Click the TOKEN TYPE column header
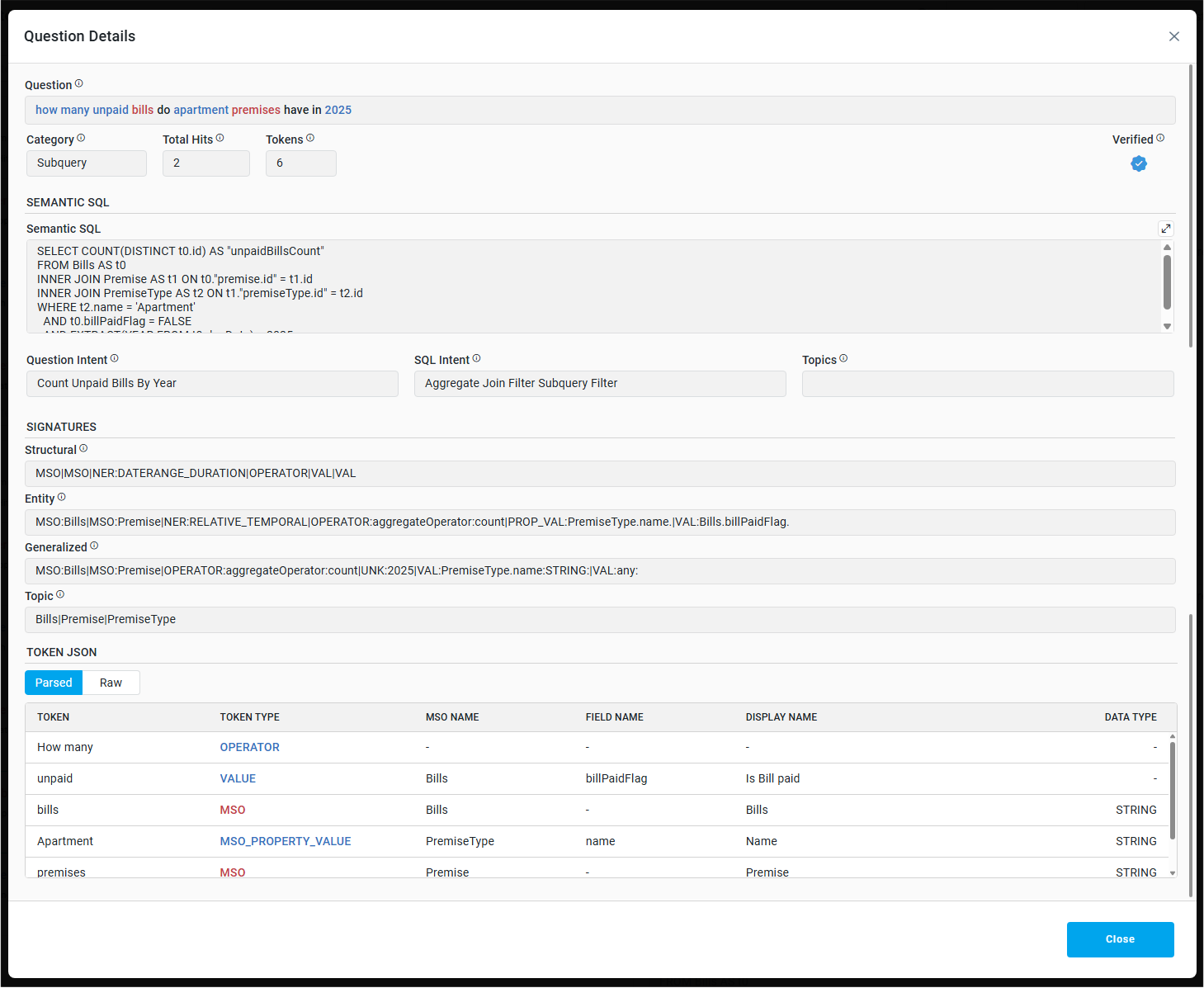Viewport: 1204px width, 988px height. [x=250, y=717]
